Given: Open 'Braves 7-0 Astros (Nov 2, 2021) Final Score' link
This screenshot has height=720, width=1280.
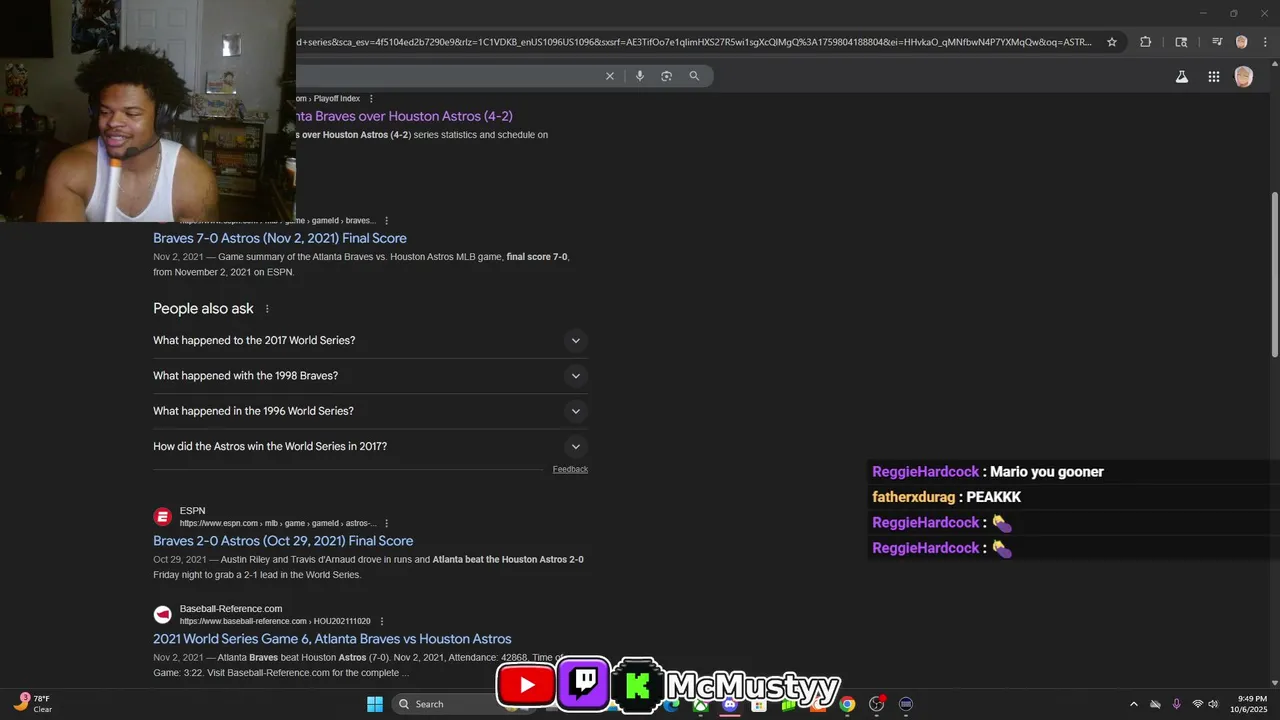Looking at the screenshot, I should (280, 238).
